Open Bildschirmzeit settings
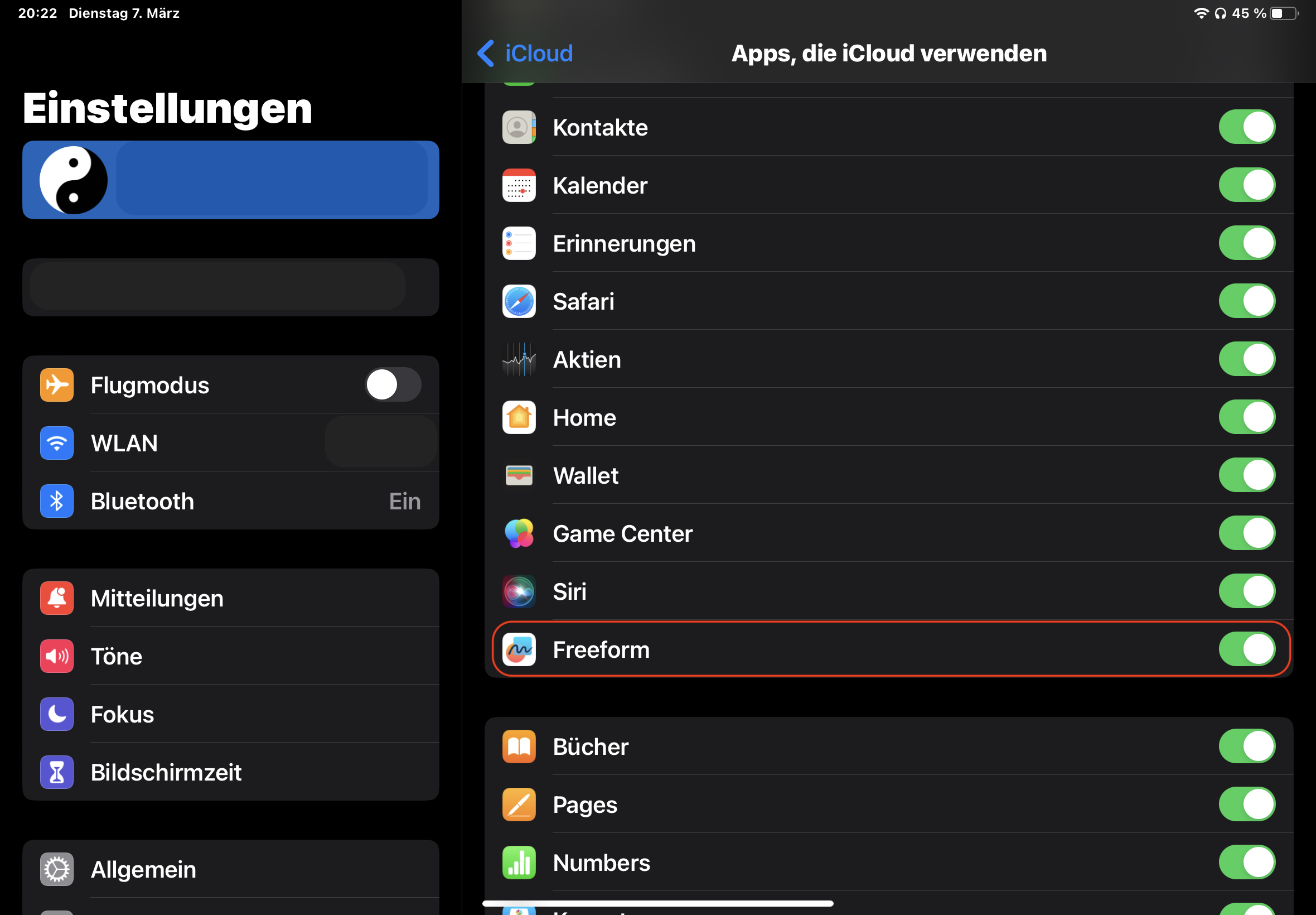The image size is (1316, 915). point(231,772)
